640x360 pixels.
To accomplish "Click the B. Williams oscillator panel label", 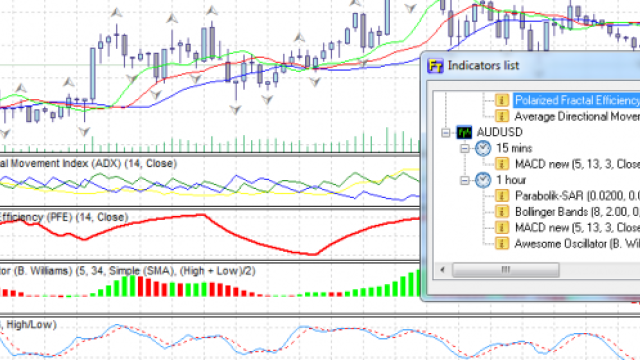I will 127,271.
